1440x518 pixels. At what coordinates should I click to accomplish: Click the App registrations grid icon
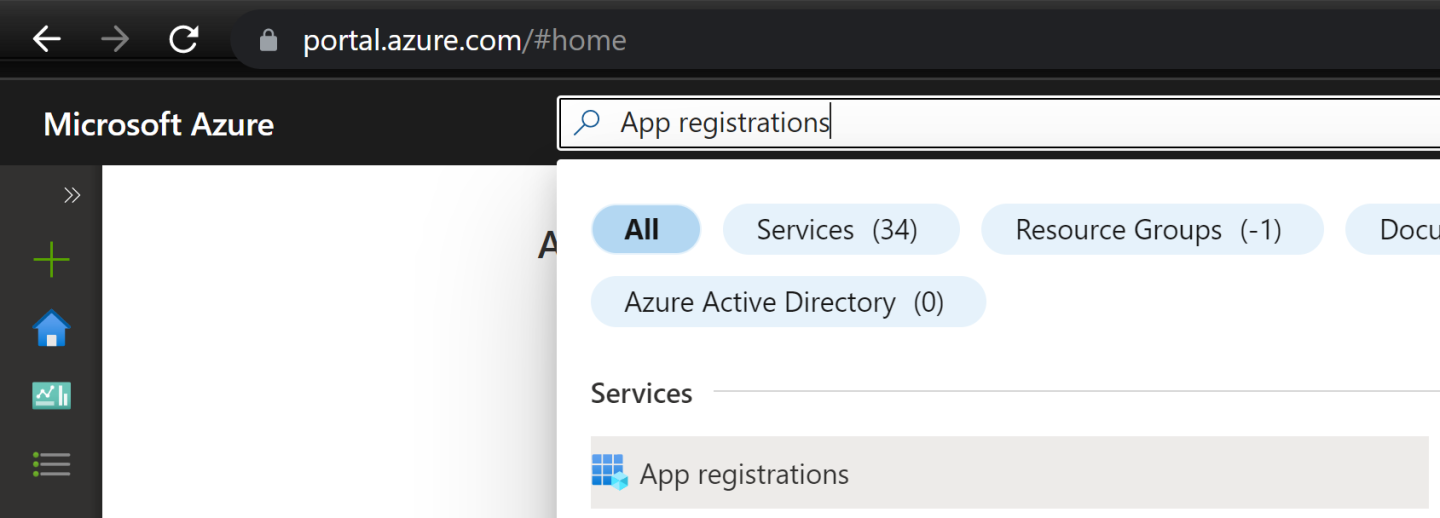[x=609, y=472]
